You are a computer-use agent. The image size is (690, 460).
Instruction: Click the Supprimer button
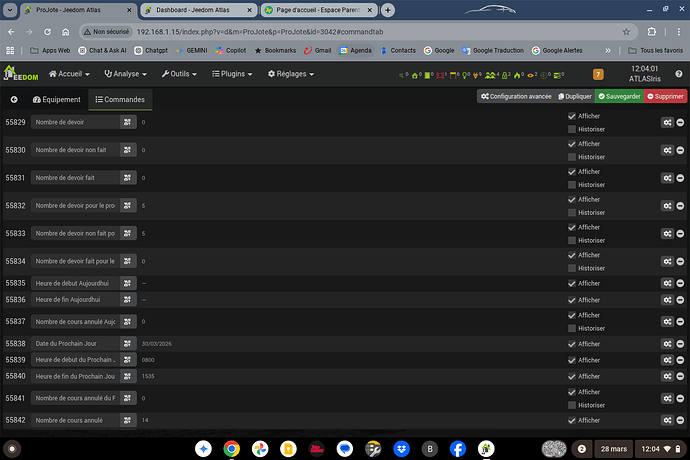tap(665, 96)
